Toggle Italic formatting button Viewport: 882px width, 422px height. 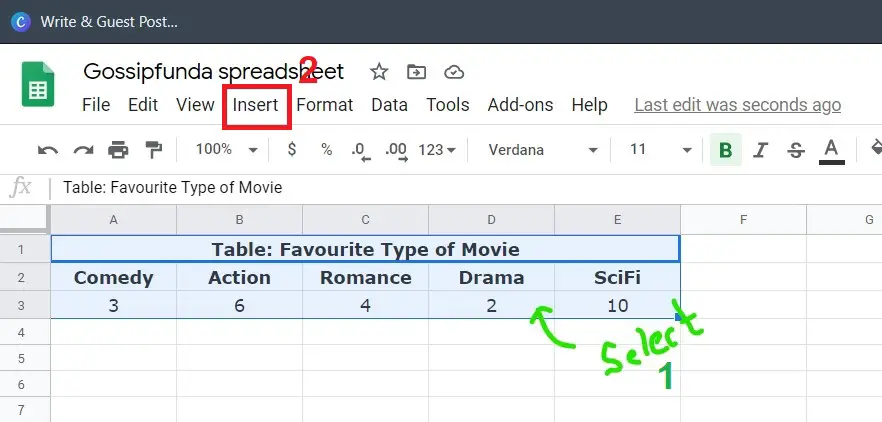point(760,150)
